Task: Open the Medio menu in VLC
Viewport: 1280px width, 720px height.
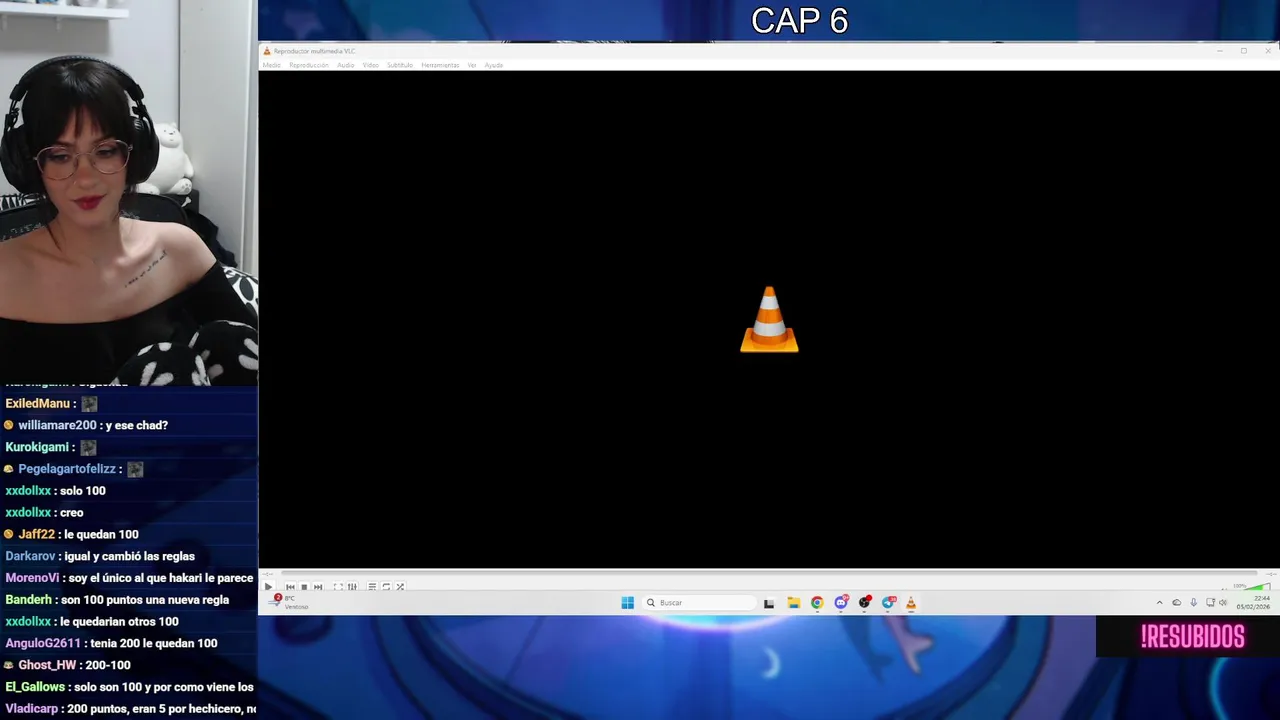Action: [271, 65]
